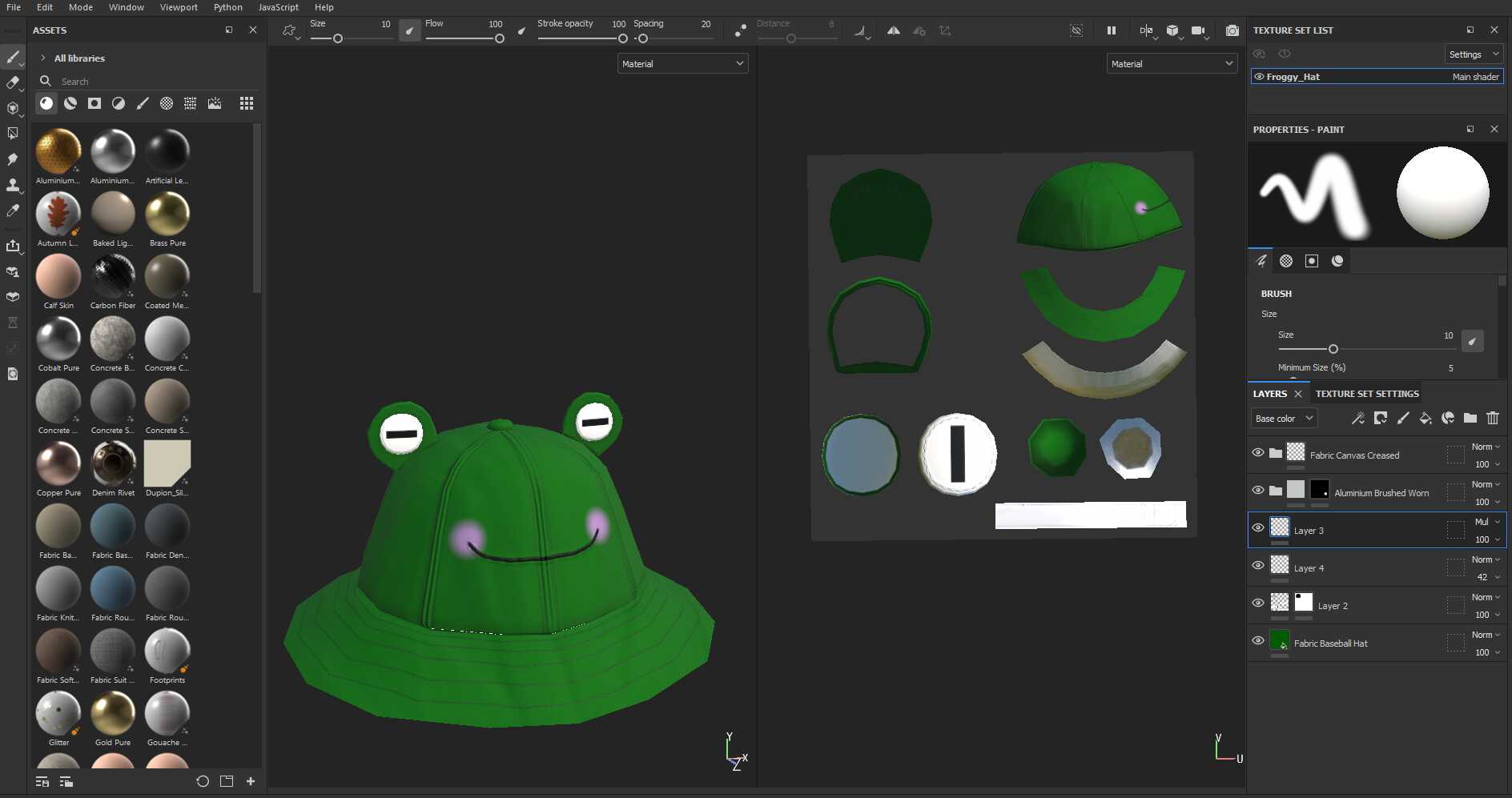Hide the Fabric Canvas Creased layer
Screen dimensions: 1512x798
(x=1258, y=453)
